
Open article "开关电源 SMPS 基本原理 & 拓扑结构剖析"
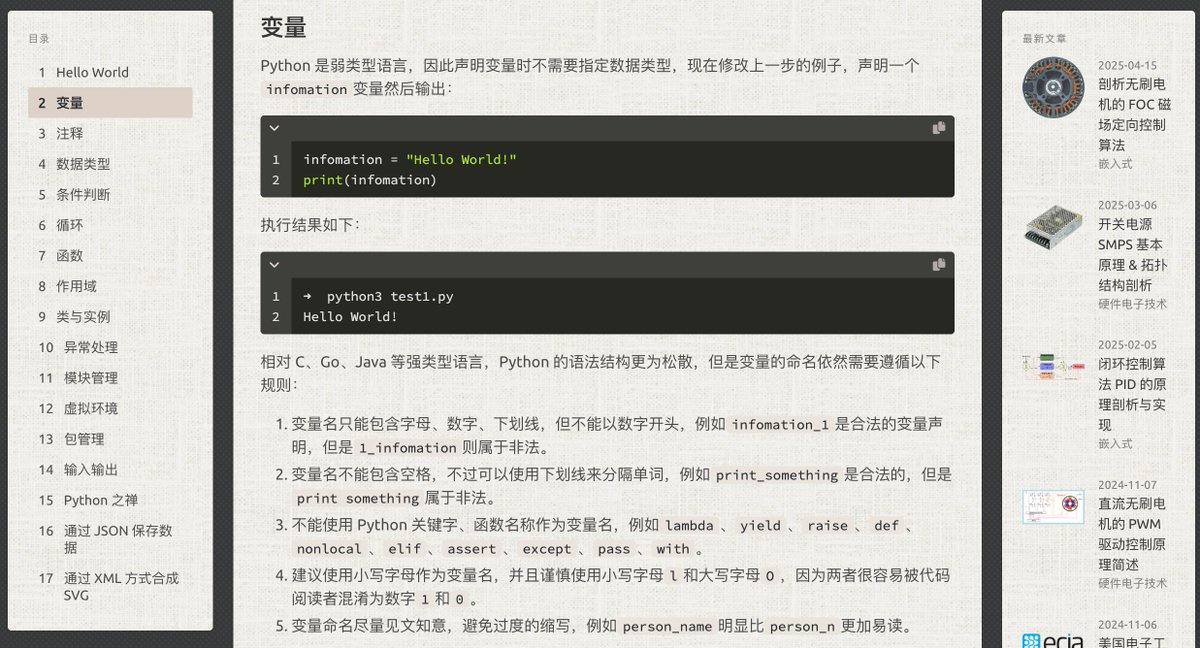pyautogui.click(x=1134, y=254)
